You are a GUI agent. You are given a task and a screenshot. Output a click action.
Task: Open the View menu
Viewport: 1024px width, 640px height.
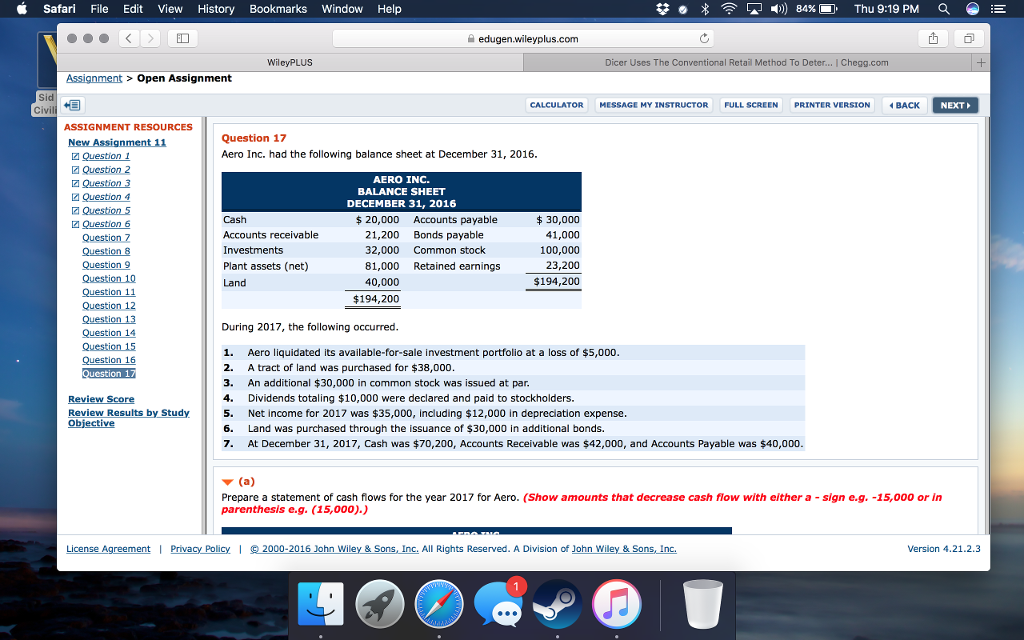[x=170, y=8]
